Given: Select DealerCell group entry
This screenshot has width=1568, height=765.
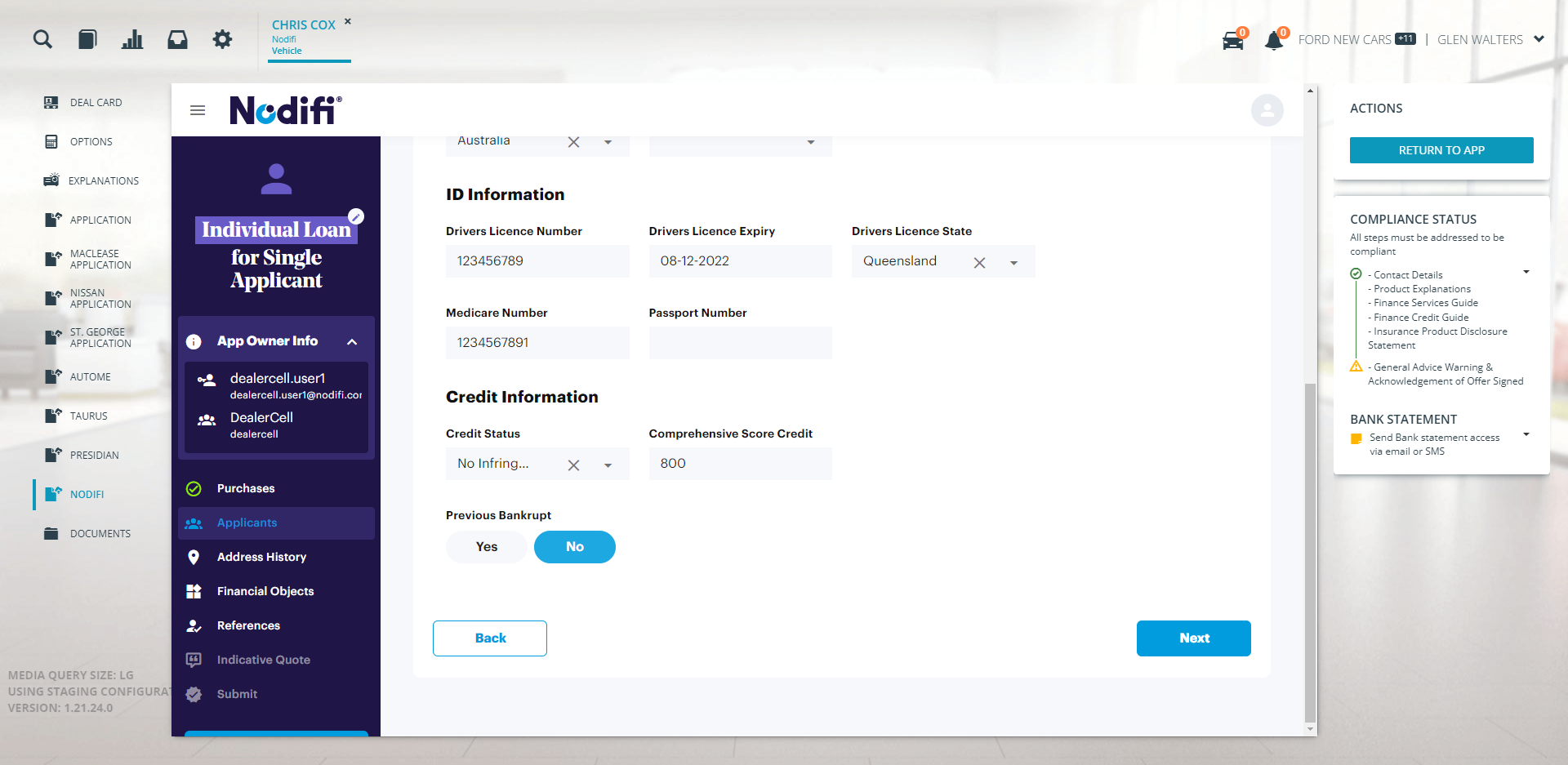Looking at the screenshot, I should 277,425.
